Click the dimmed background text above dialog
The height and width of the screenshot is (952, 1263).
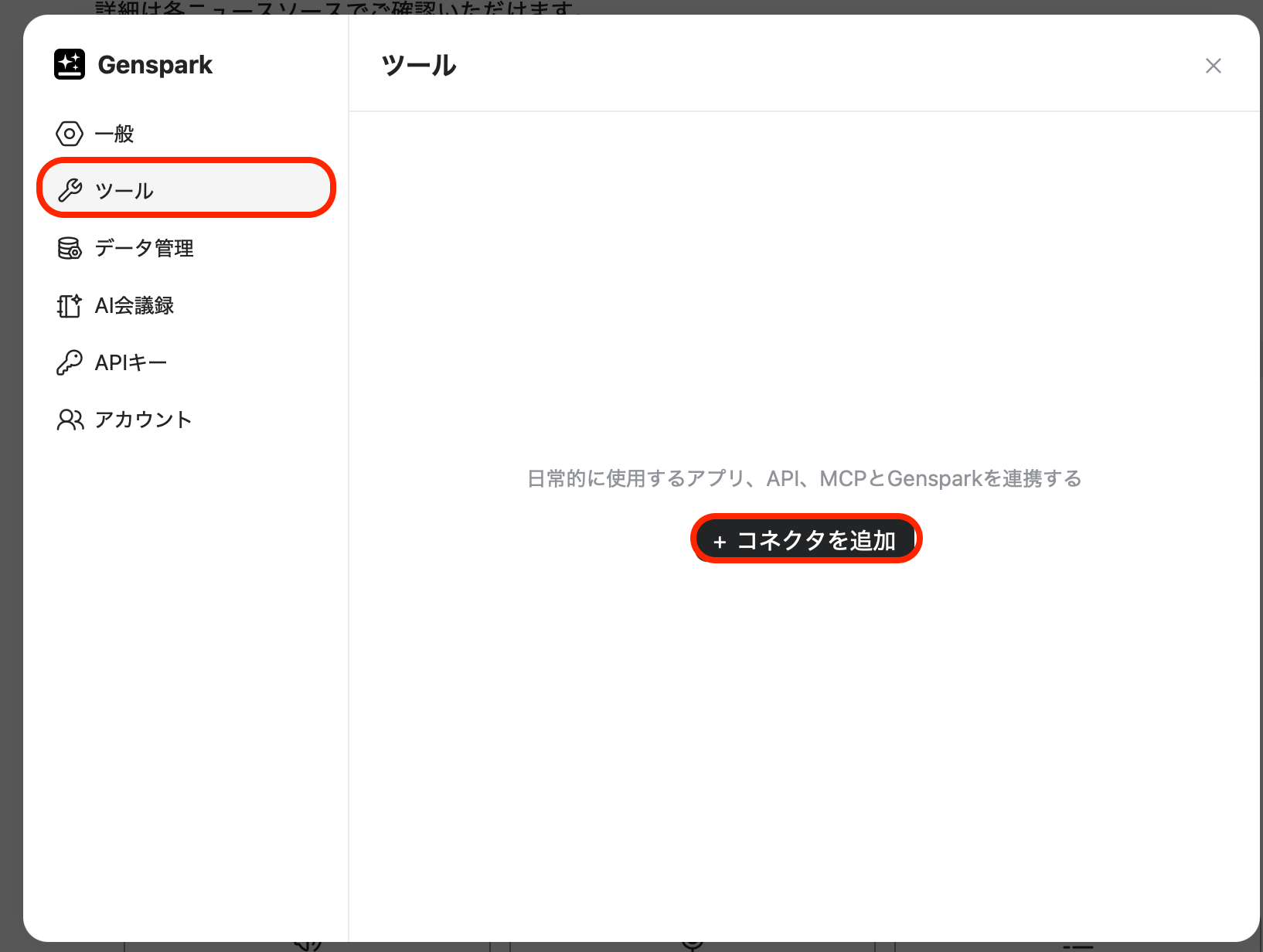tap(336, 8)
